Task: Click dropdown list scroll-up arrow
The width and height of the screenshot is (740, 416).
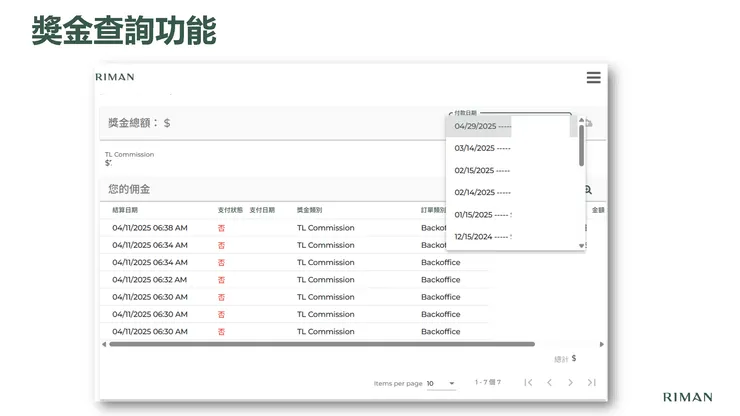Action: (x=581, y=120)
